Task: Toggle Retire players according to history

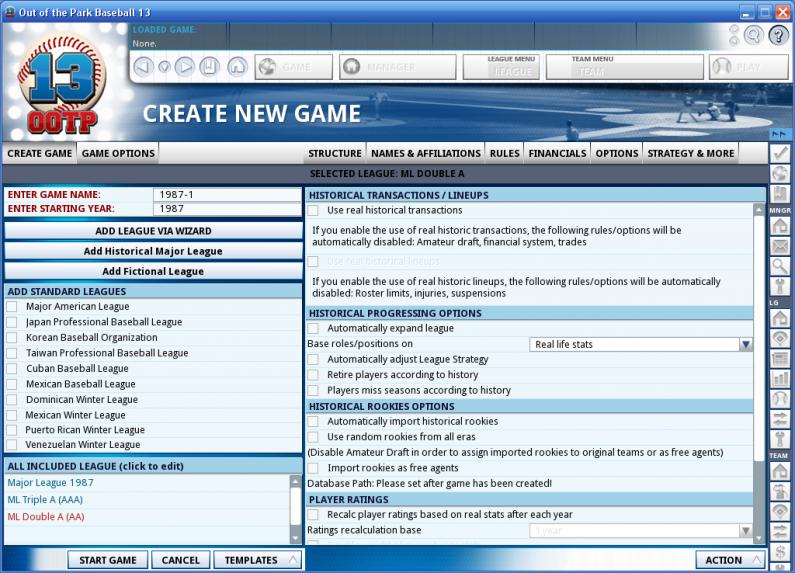Action: (x=314, y=375)
